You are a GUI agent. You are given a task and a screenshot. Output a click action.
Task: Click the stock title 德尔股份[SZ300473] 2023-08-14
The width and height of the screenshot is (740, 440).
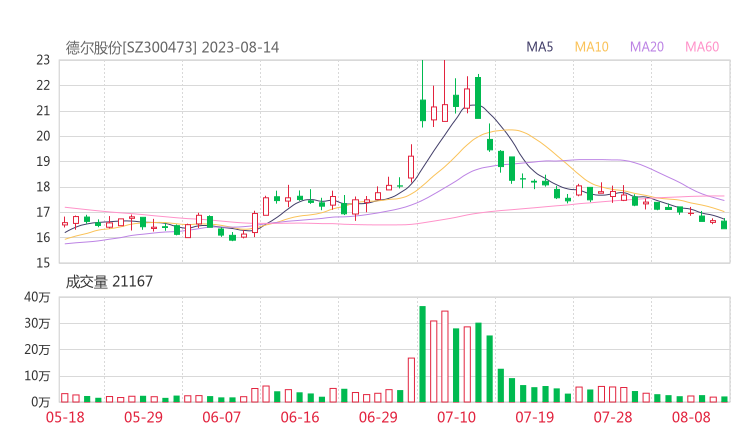172,48
